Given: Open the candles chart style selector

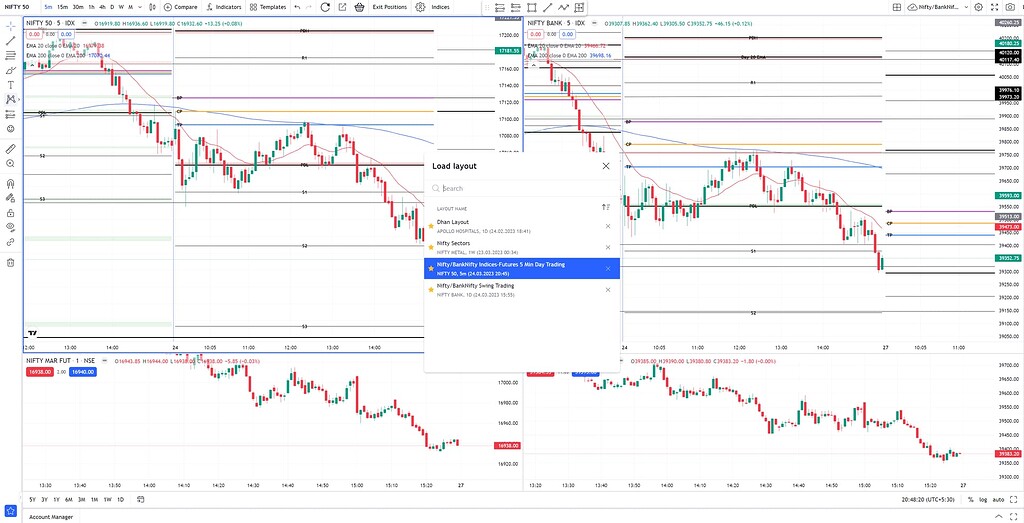Looking at the screenshot, I should 152,7.
